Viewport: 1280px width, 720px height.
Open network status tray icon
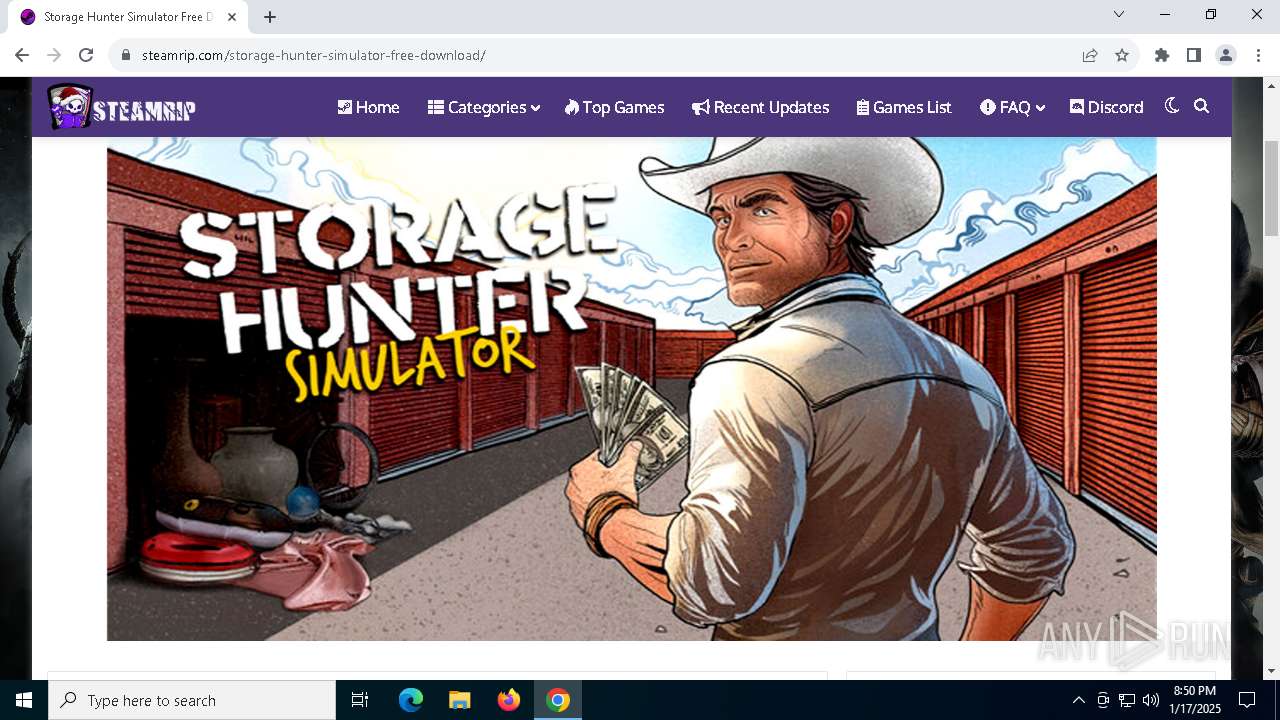[1127, 700]
